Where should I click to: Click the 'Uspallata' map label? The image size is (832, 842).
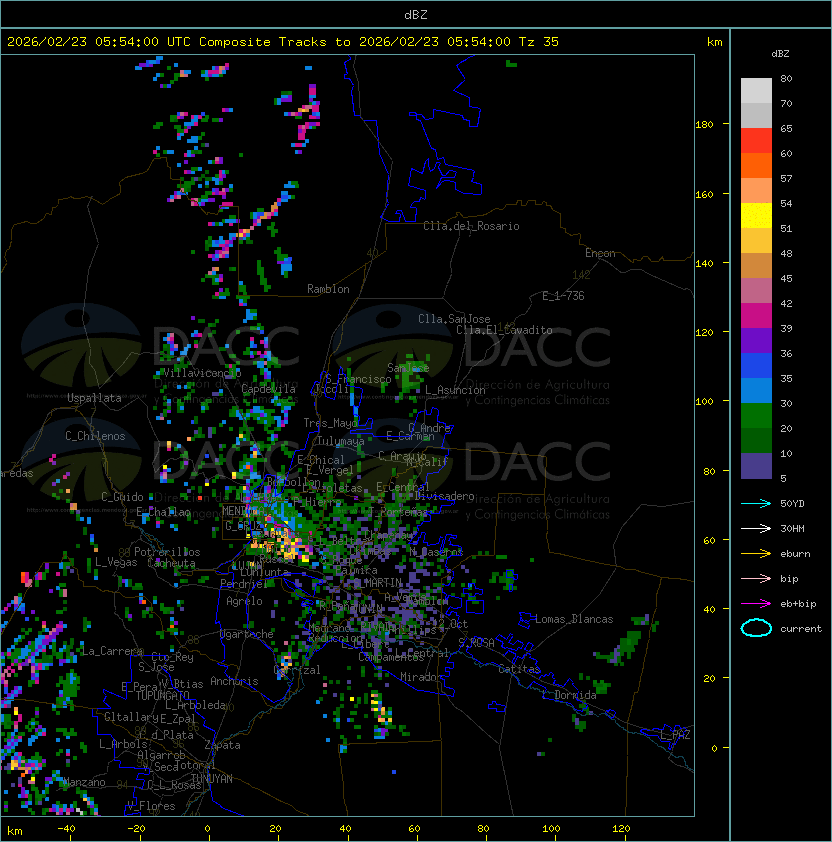click(94, 398)
